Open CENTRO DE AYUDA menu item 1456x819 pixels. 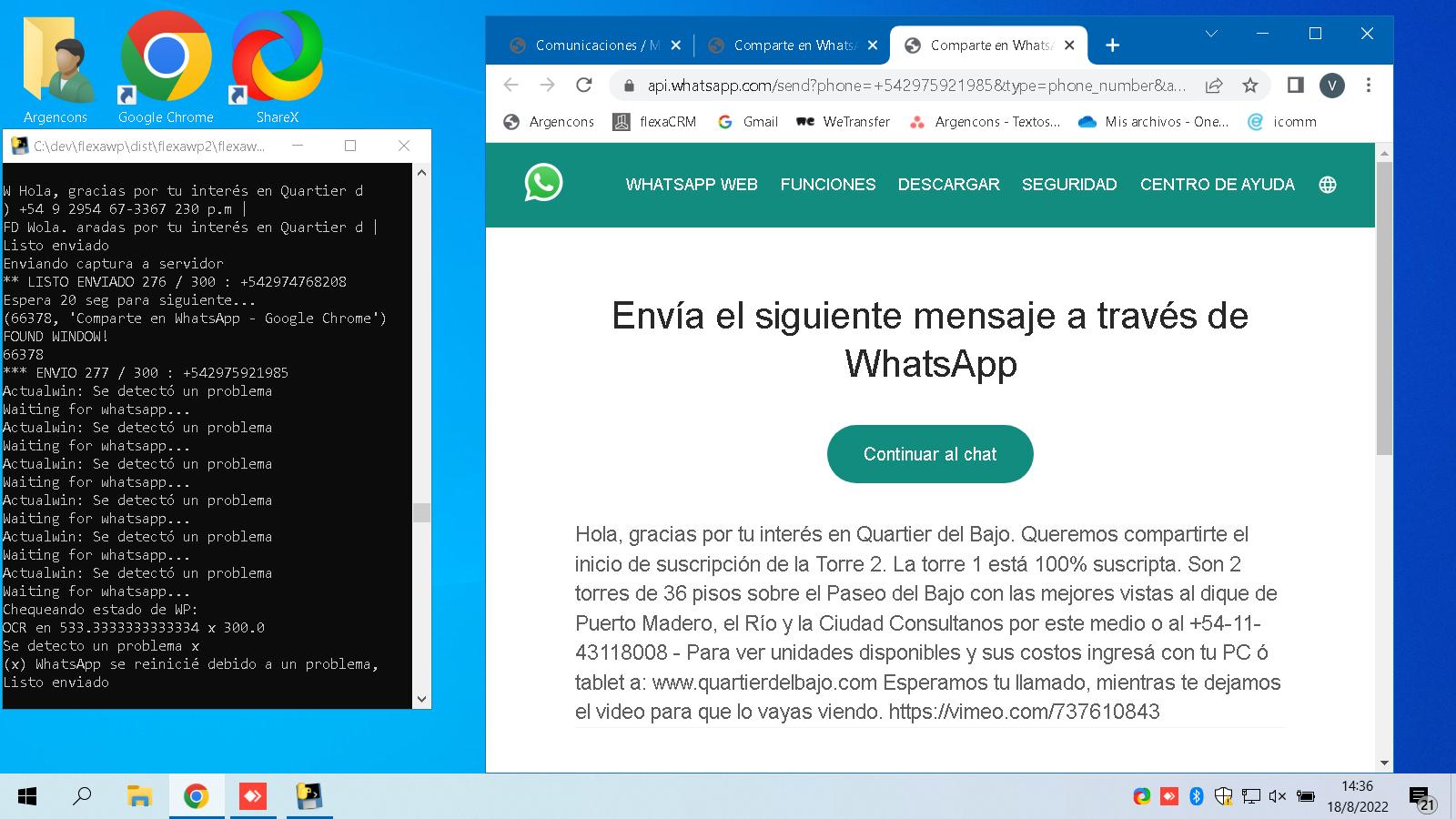coord(1217,185)
